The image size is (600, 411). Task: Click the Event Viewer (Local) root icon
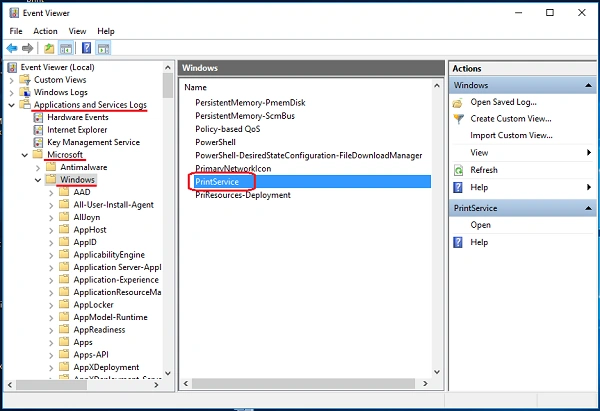12,67
